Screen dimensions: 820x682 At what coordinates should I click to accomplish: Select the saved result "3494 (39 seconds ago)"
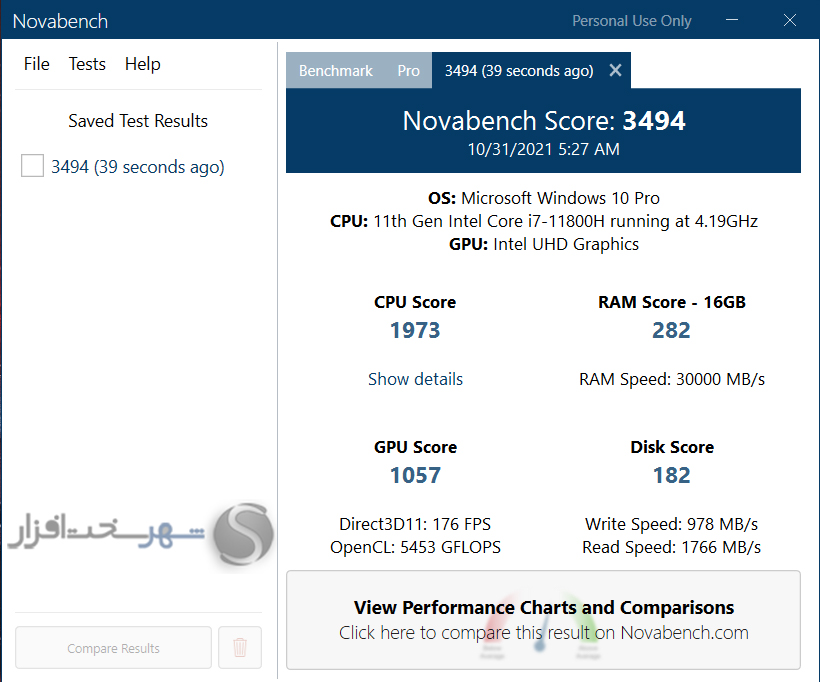(138, 167)
